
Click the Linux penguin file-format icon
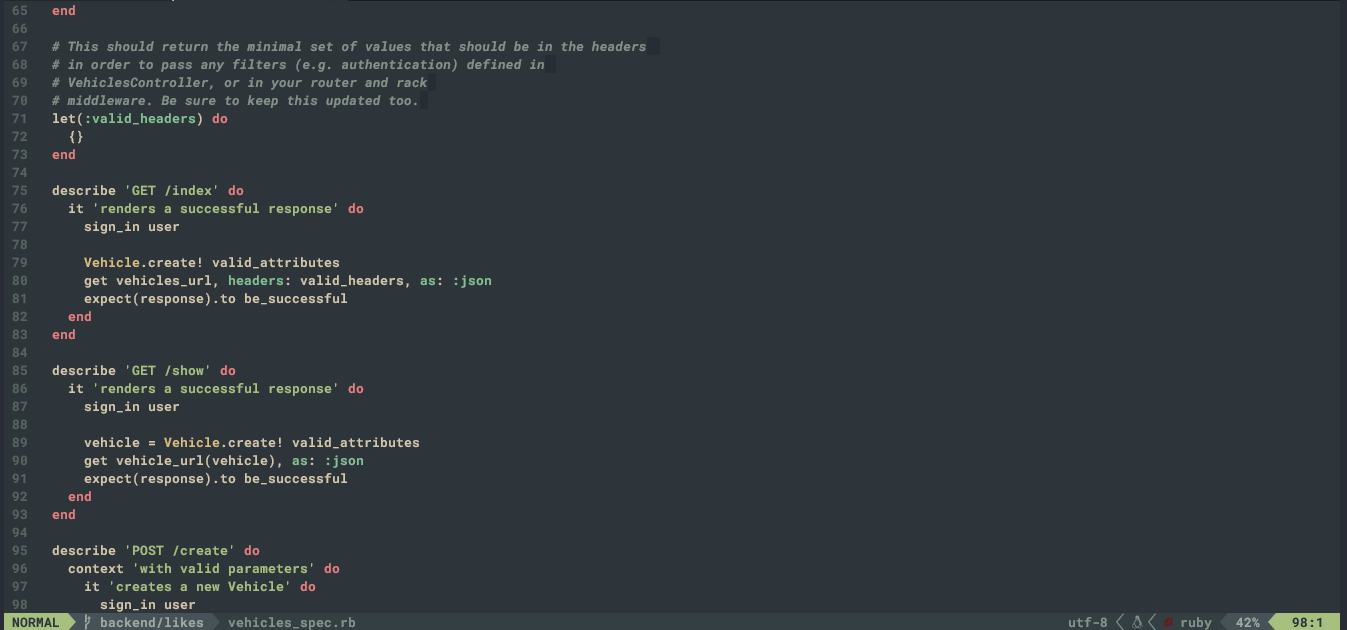pos(1137,622)
